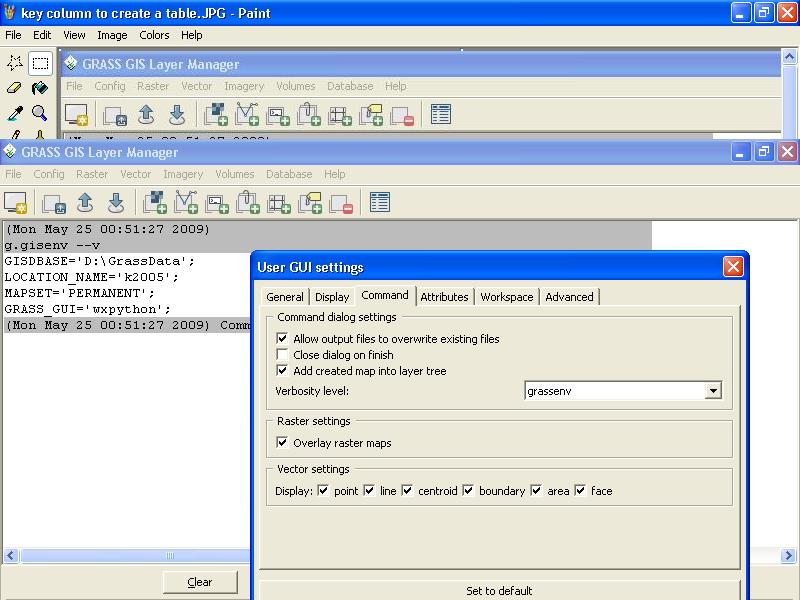Click add raster layer icon in front Layer Manager
This screenshot has width=800, height=600.
155,203
